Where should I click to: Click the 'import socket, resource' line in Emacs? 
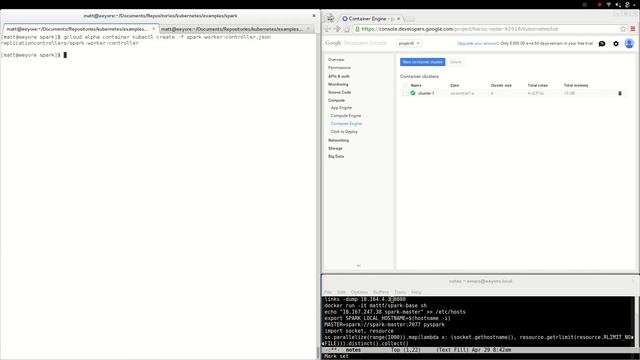coord(359,331)
